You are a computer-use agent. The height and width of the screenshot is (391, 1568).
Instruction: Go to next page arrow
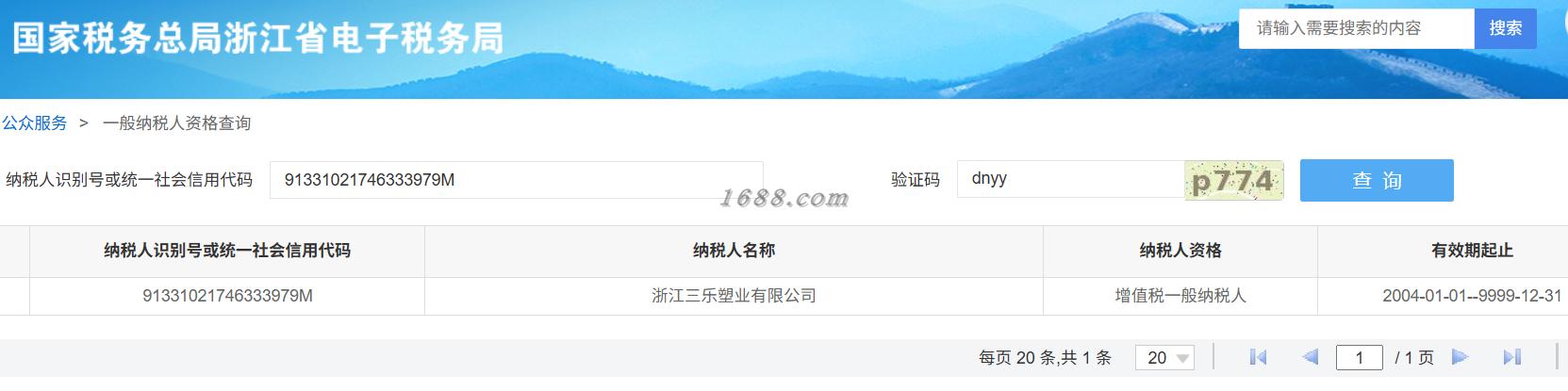pos(1461,357)
